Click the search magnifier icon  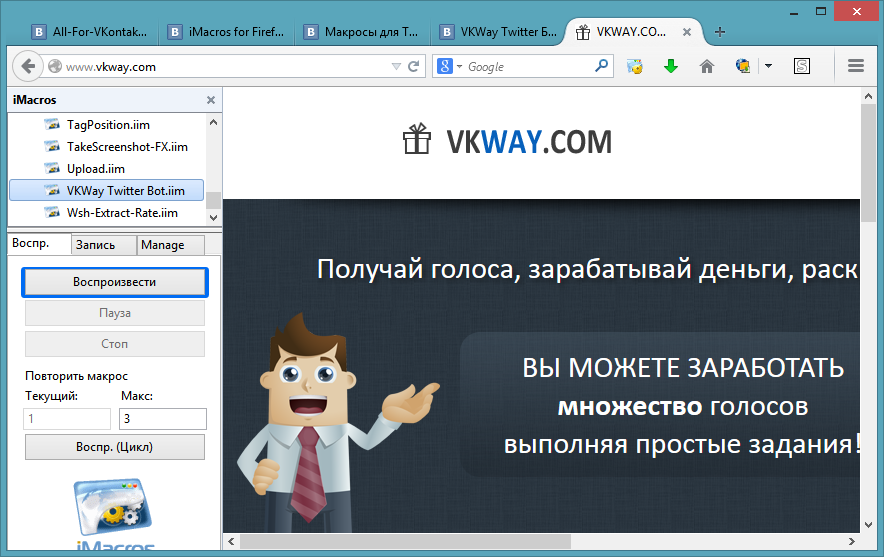[x=602, y=66]
